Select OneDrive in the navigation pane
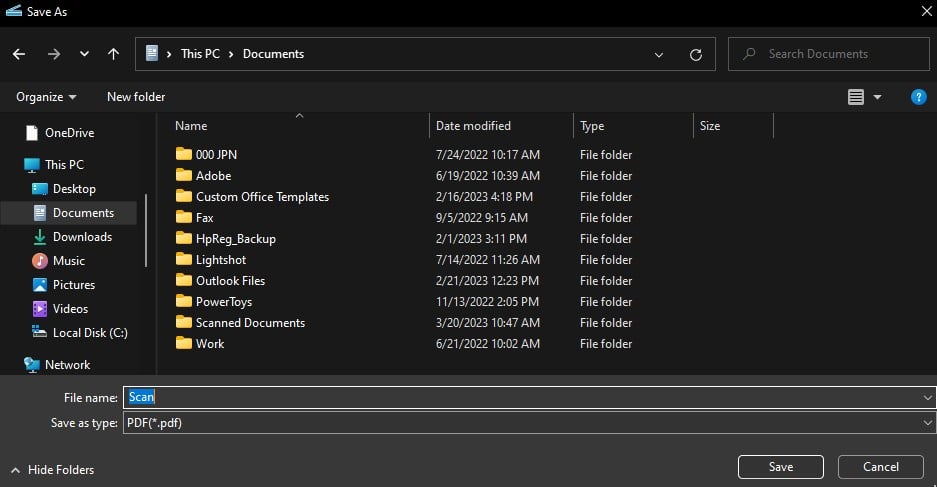Screen dimensions: 937x487 [69, 133]
